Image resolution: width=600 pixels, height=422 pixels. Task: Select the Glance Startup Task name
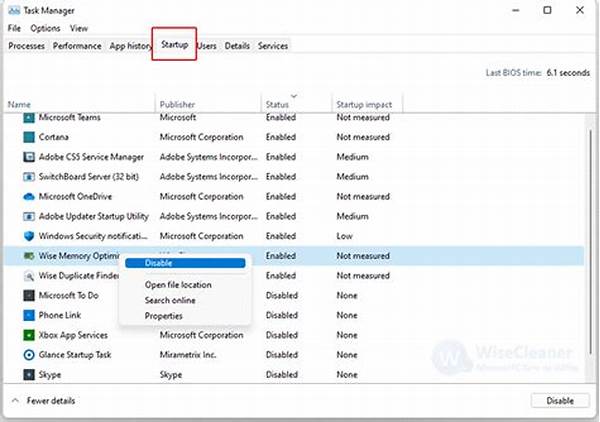click(75, 355)
